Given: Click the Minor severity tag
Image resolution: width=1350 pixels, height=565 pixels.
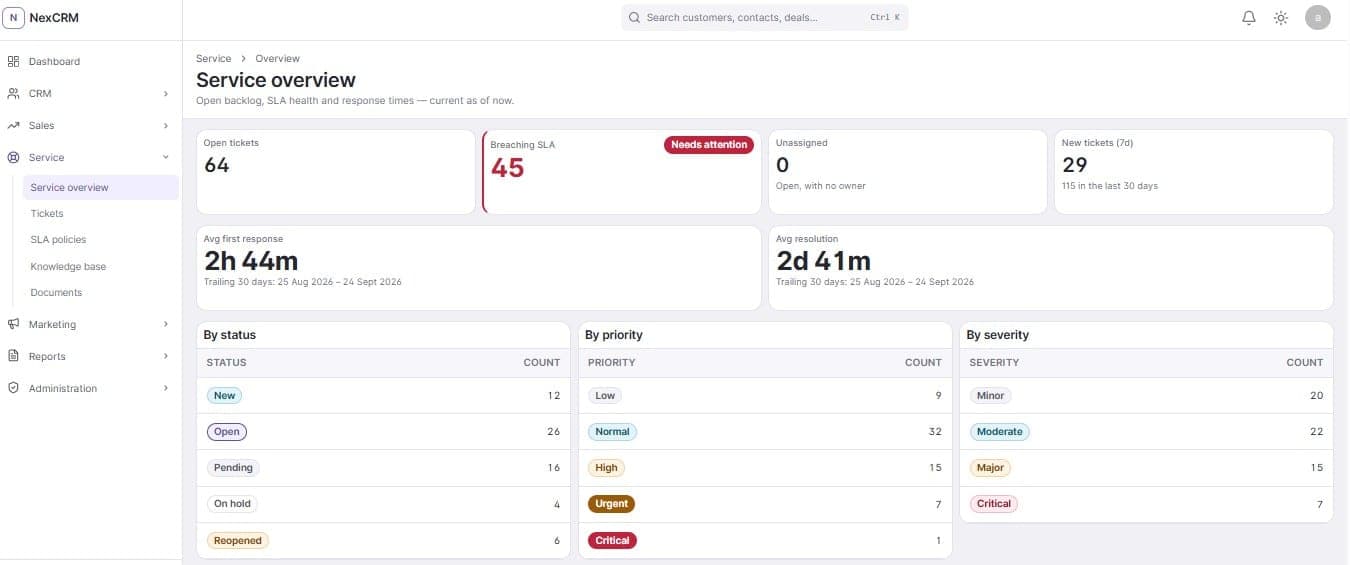Looking at the screenshot, I should 990,395.
